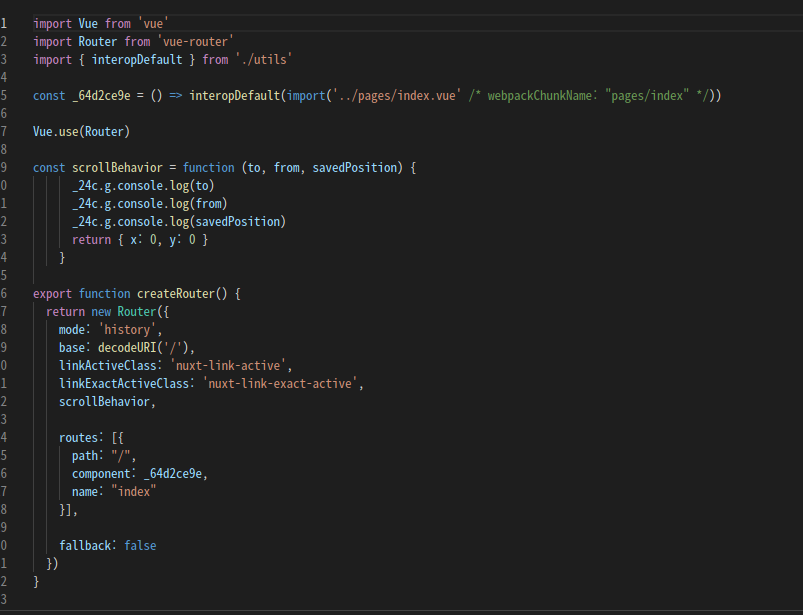Click the routes array opening bracket
803x615 pixels.
(x=118, y=437)
